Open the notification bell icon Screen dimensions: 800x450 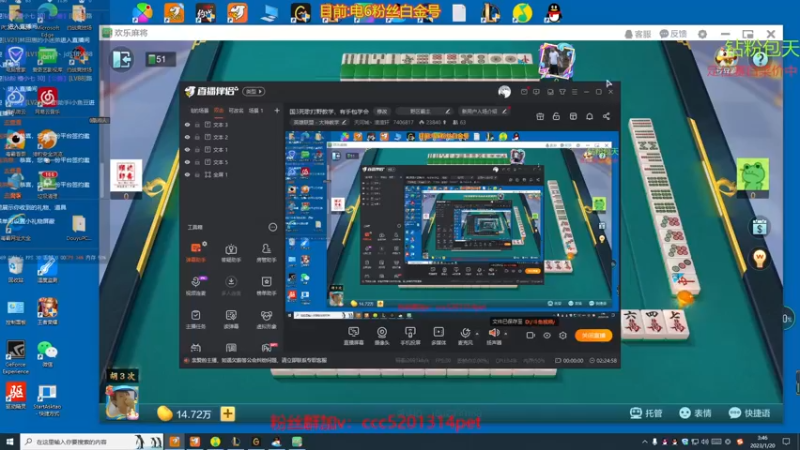point(589,117)
